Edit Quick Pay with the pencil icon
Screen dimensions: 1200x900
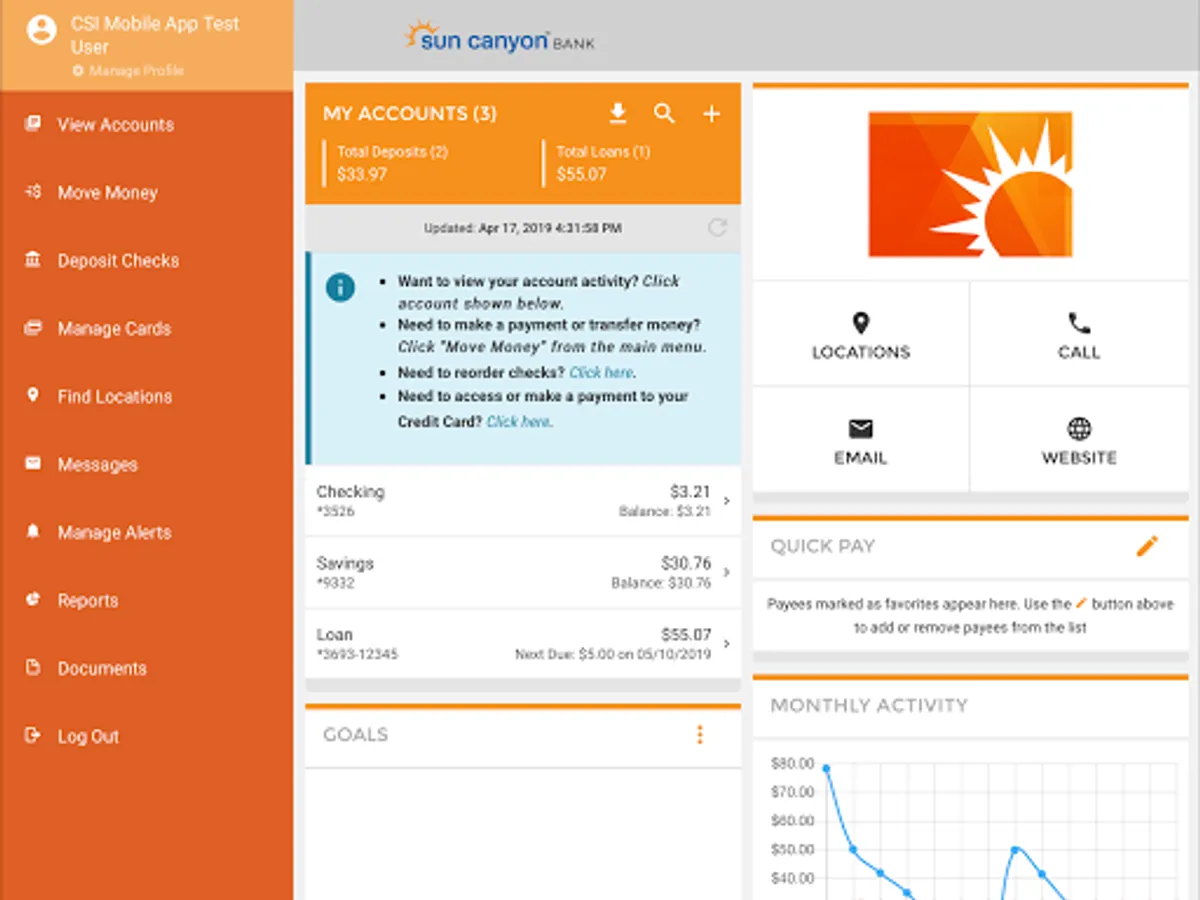(1147, 546)
